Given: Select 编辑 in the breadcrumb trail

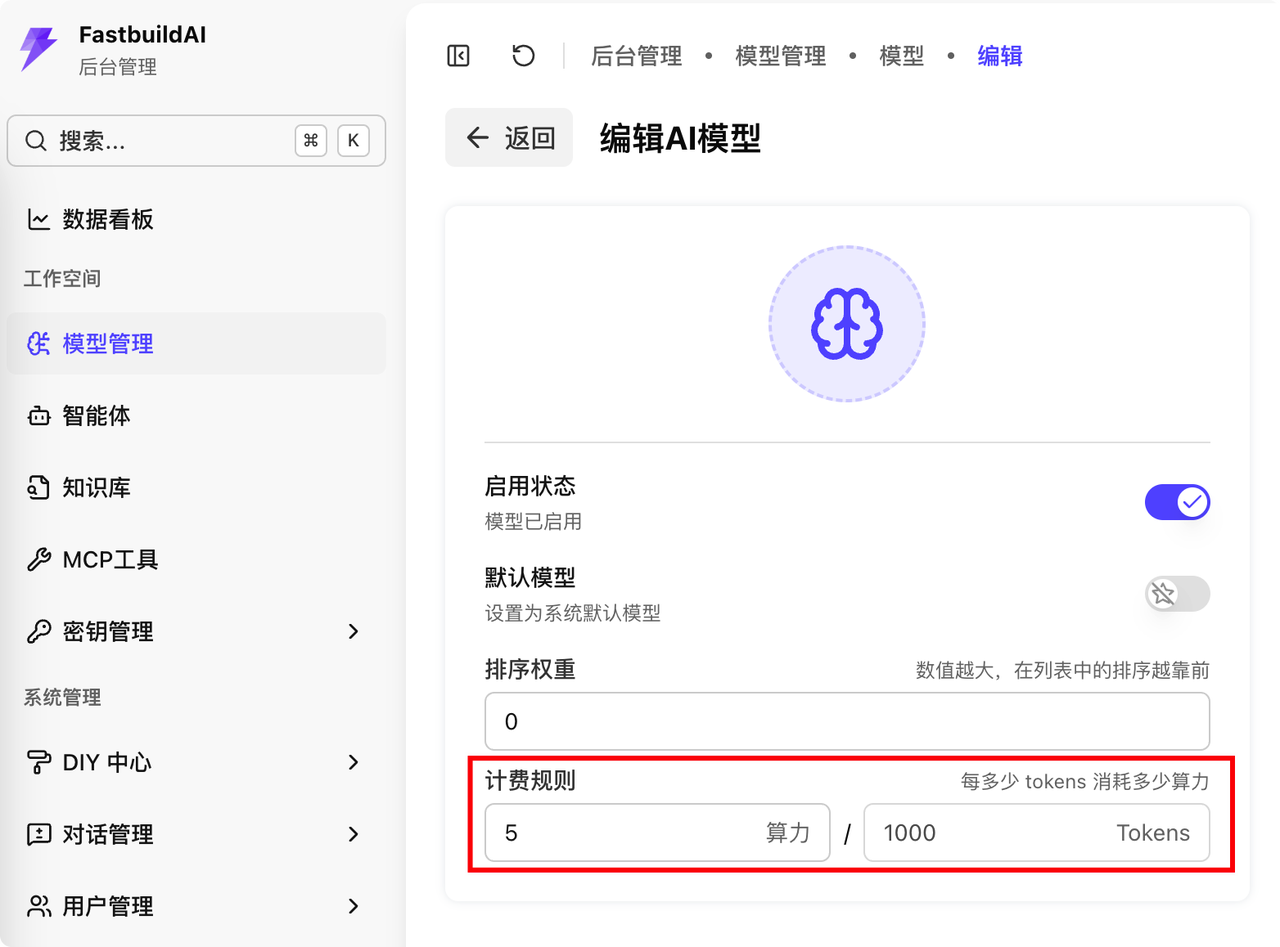Looking at the screenshot, I should tap(999, 56).
